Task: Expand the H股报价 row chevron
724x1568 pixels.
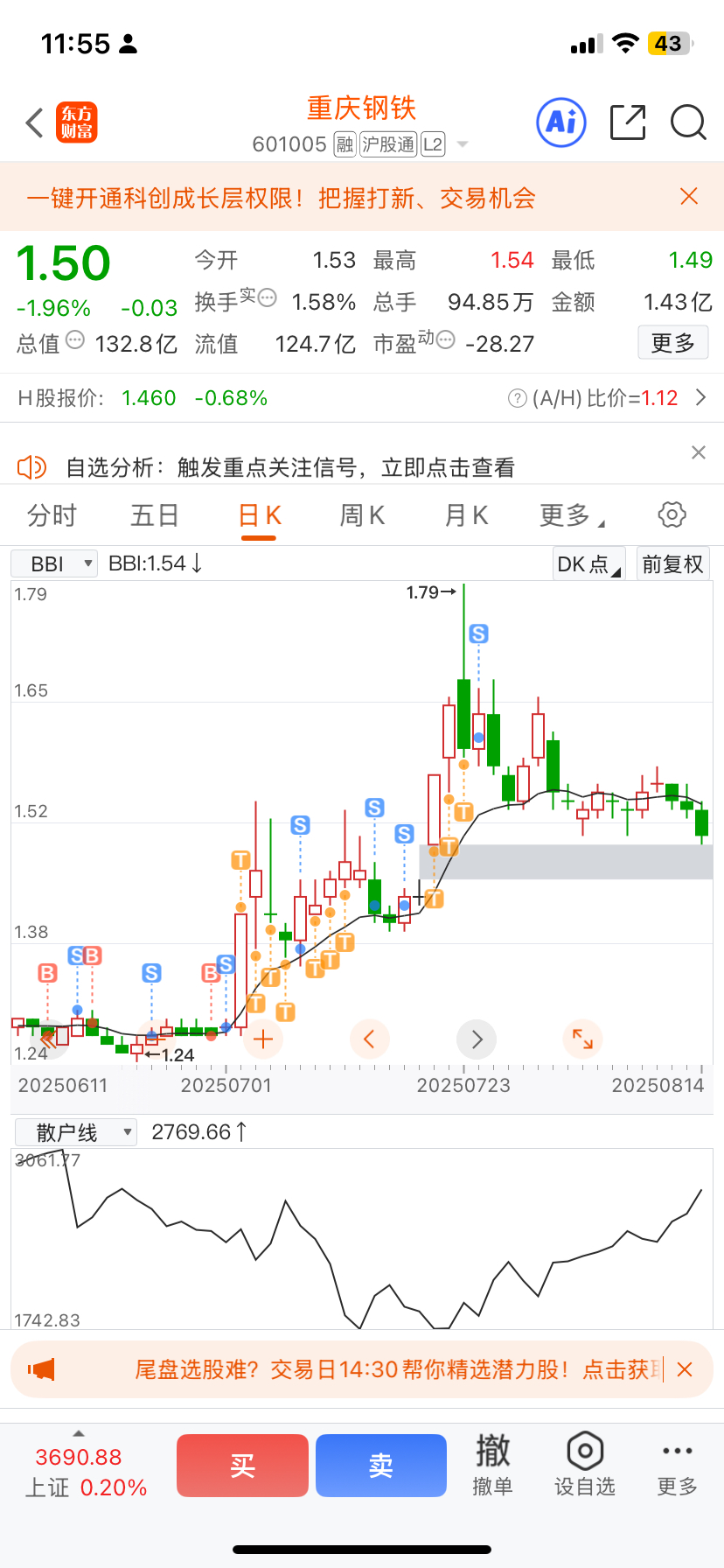Action: [700, 398]
